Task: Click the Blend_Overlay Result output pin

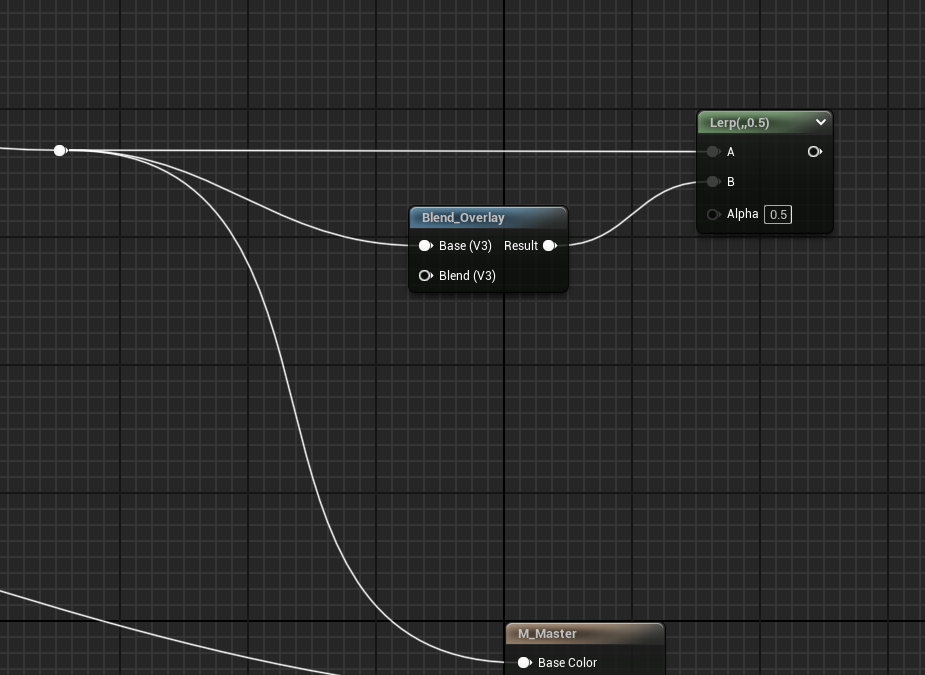Action: click(549, 245)
